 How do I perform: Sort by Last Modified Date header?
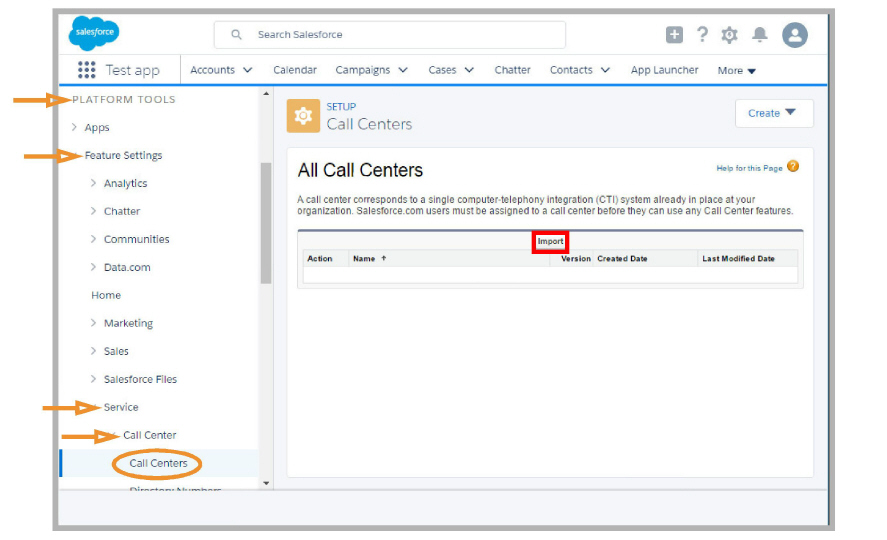738,258
